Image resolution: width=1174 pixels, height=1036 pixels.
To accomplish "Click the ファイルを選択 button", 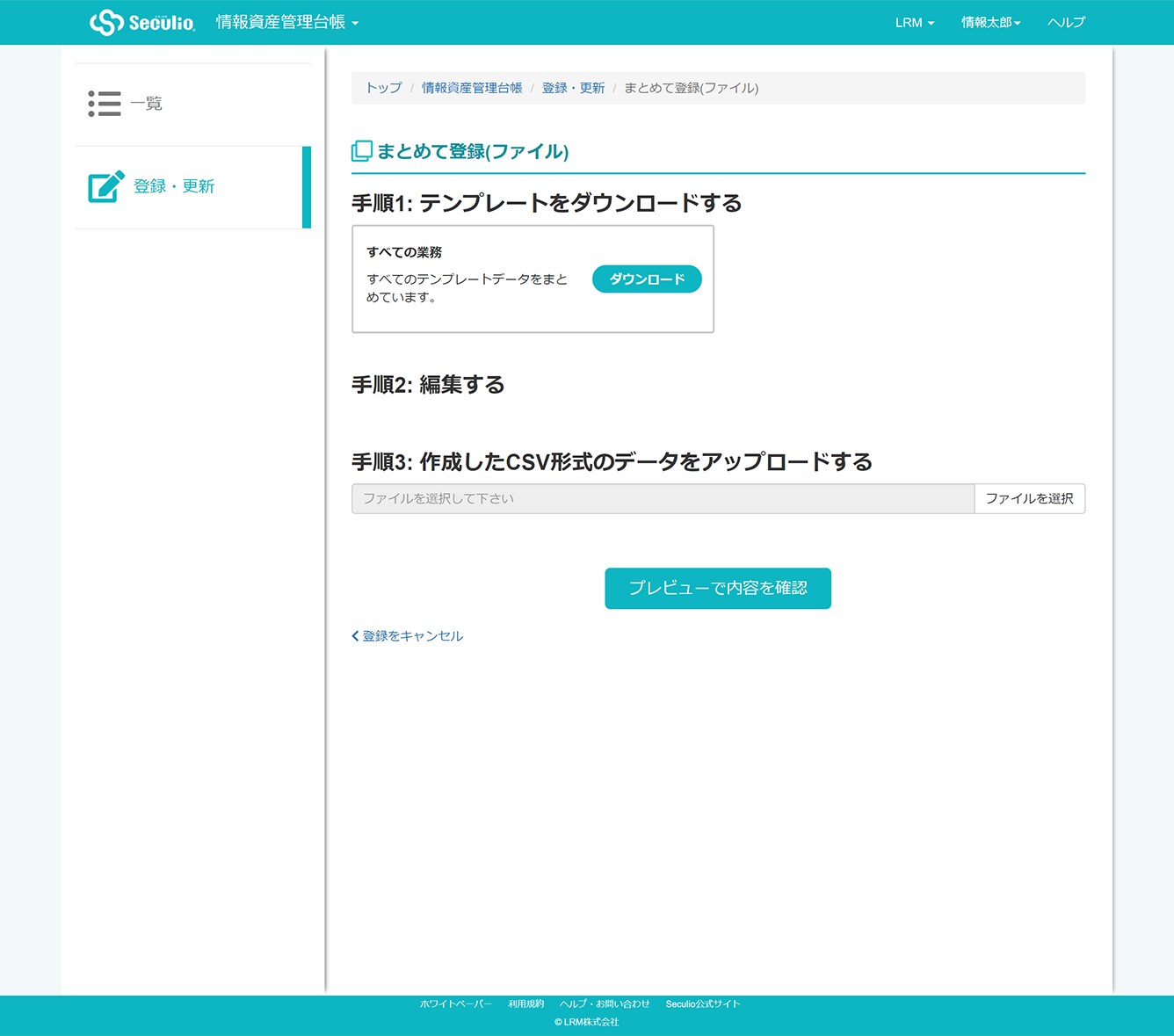I will tap(1029, 498).
